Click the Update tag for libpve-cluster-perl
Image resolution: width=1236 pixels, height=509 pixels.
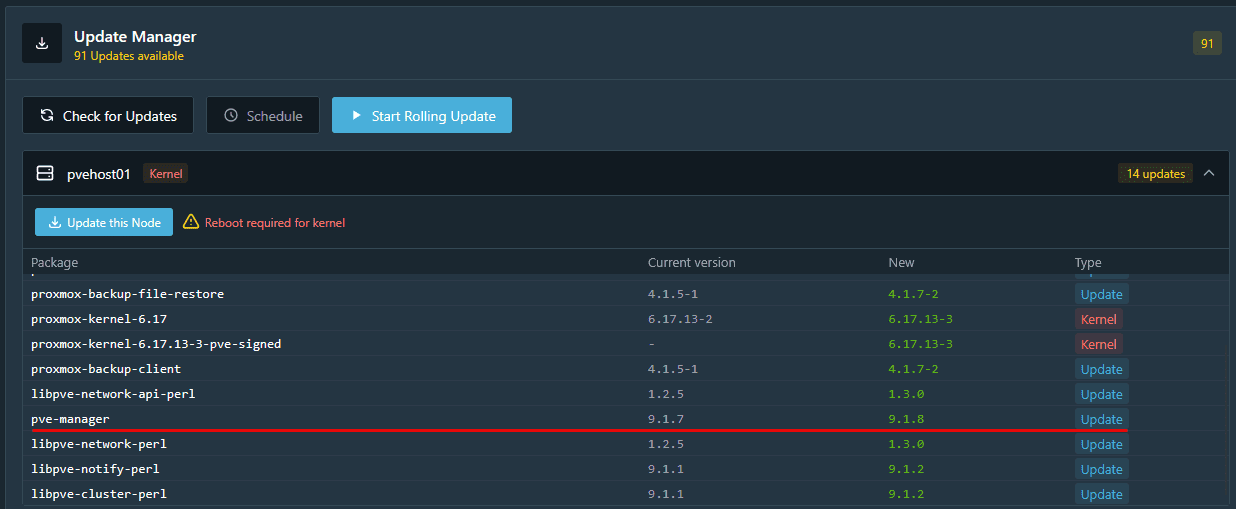pos(1102,494)
